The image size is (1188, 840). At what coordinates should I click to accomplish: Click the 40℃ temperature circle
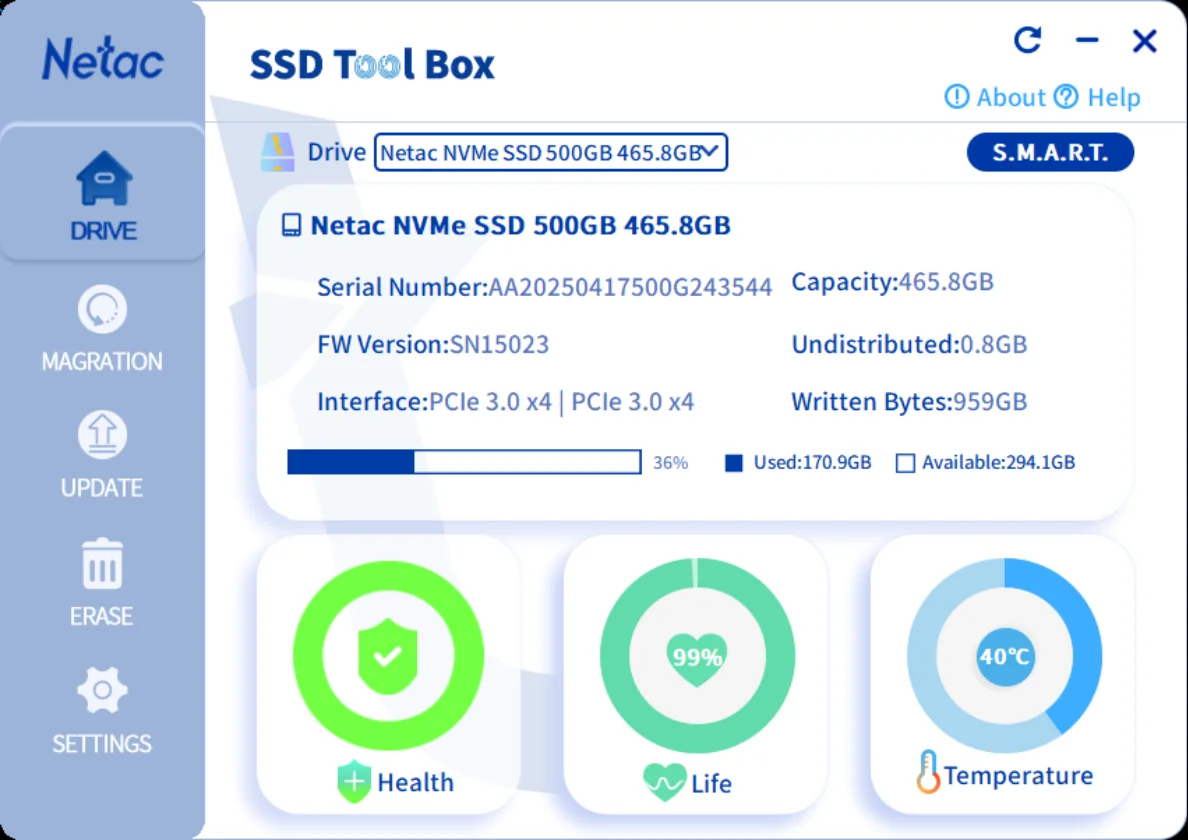pos(1005,656)
